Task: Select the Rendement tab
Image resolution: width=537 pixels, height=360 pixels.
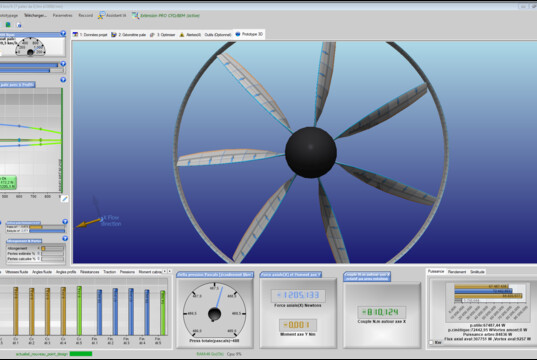Action: tap(457, 272)
